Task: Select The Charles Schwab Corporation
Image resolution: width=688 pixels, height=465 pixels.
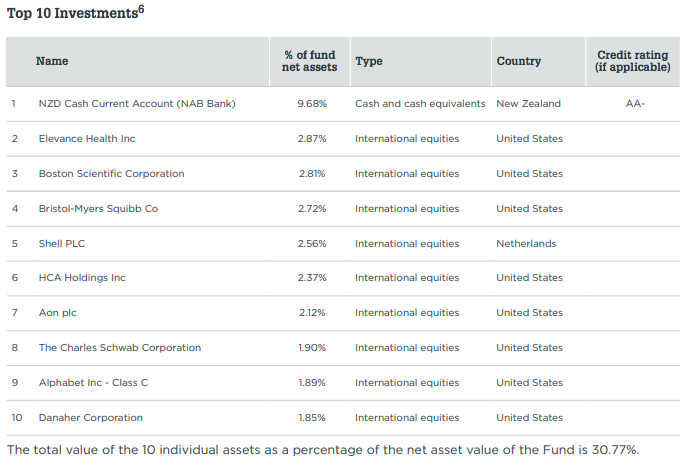Action: (x=120, y=348)
